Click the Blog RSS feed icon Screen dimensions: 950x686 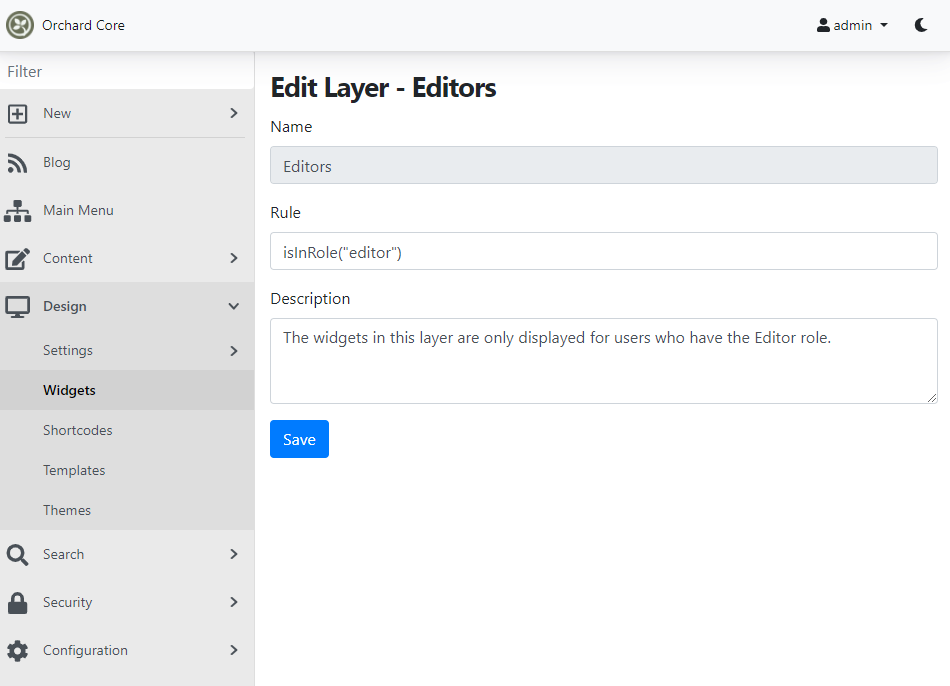(x=18, y=162)
